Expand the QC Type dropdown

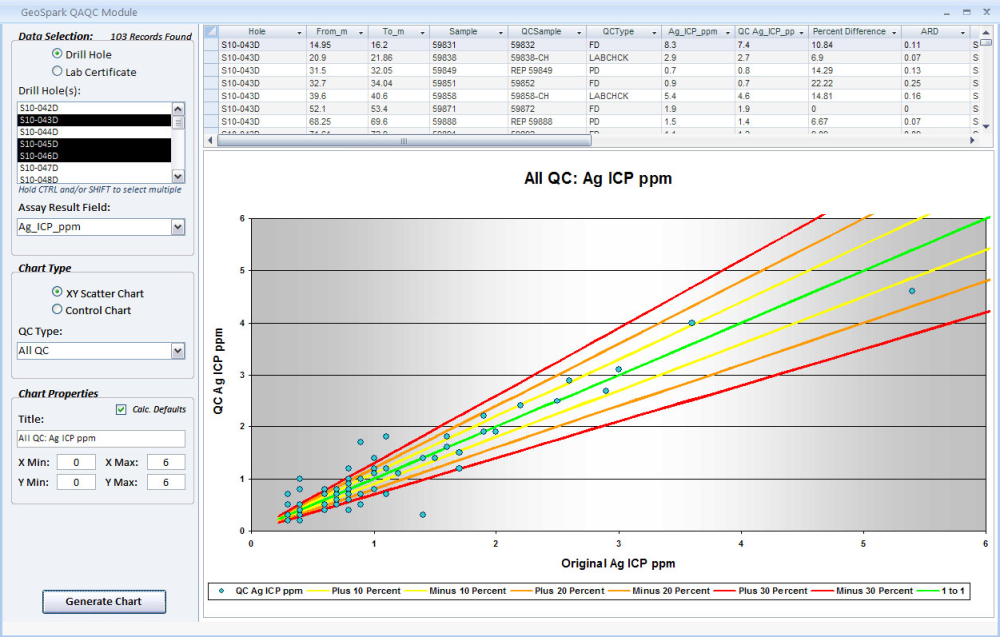178,351
